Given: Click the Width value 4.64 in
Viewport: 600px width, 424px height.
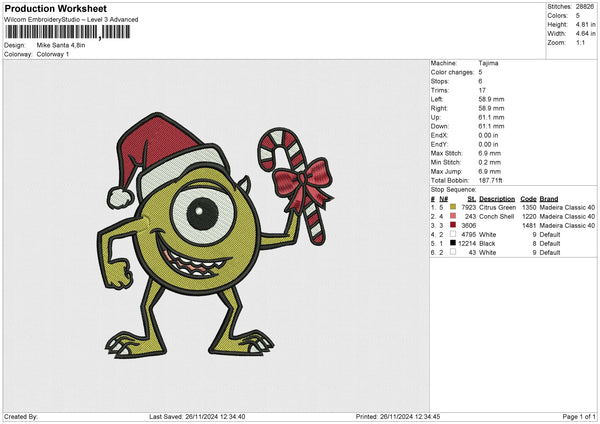Looking at the screenshot, I should tap(586, 34).
